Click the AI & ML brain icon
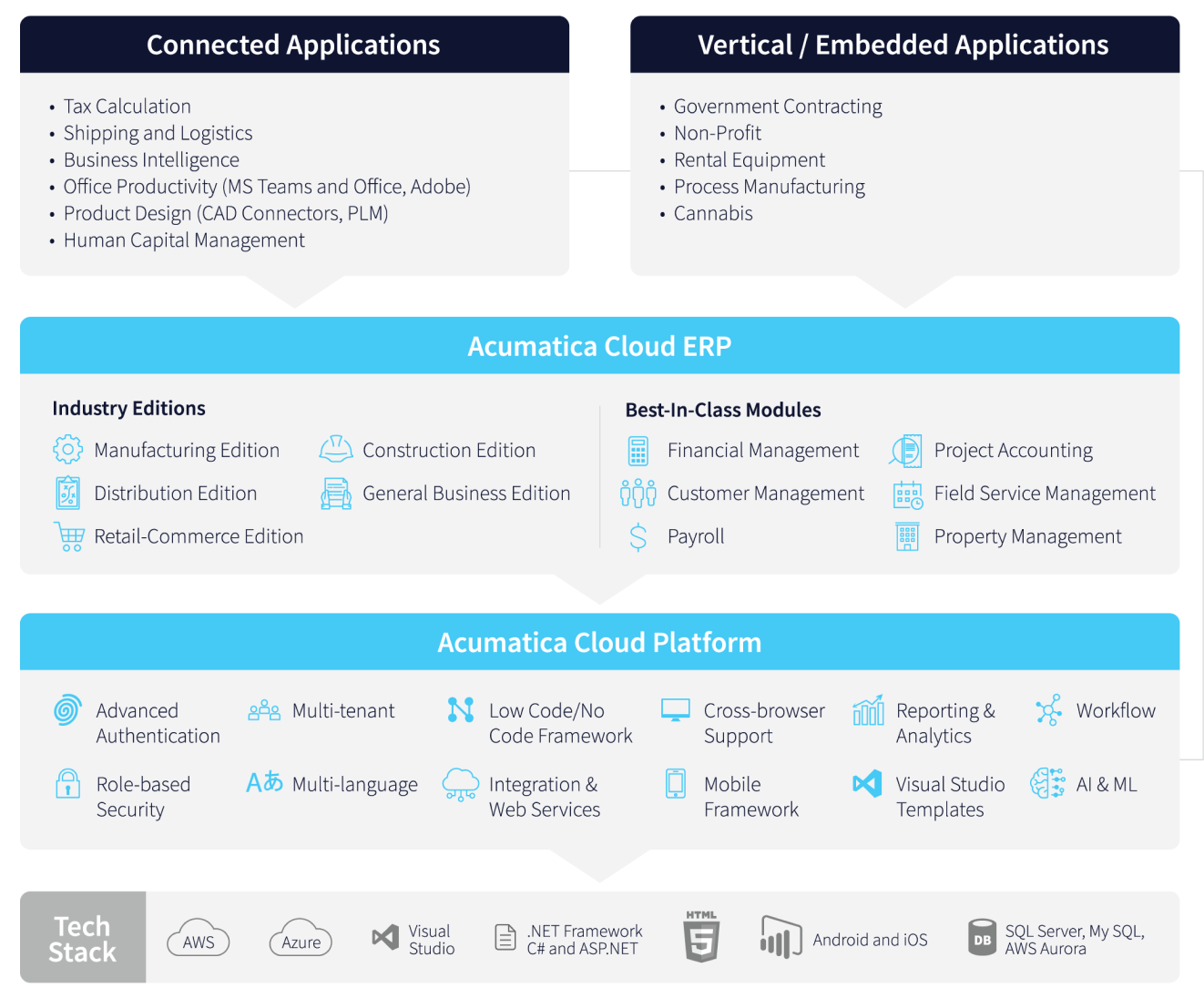The image size is (1204, 998). [1047, 783]
